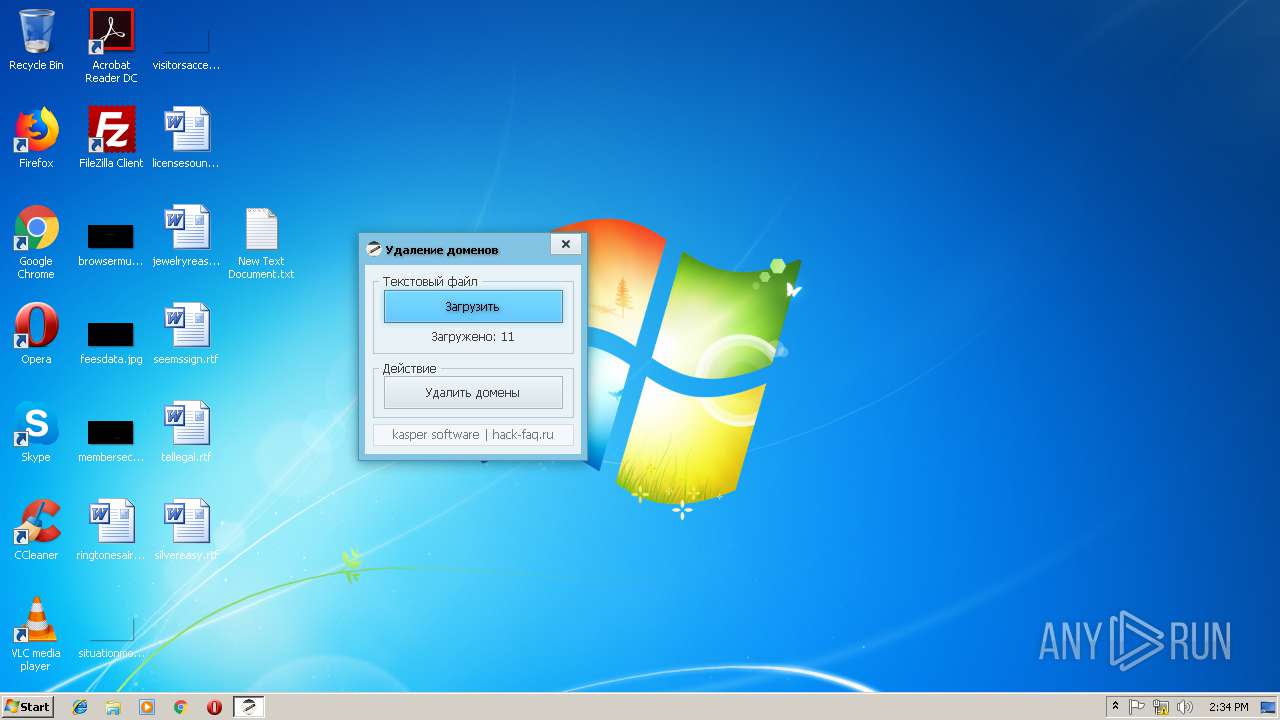Select the silvereasy.rtf document

click(x=186, y=530)
